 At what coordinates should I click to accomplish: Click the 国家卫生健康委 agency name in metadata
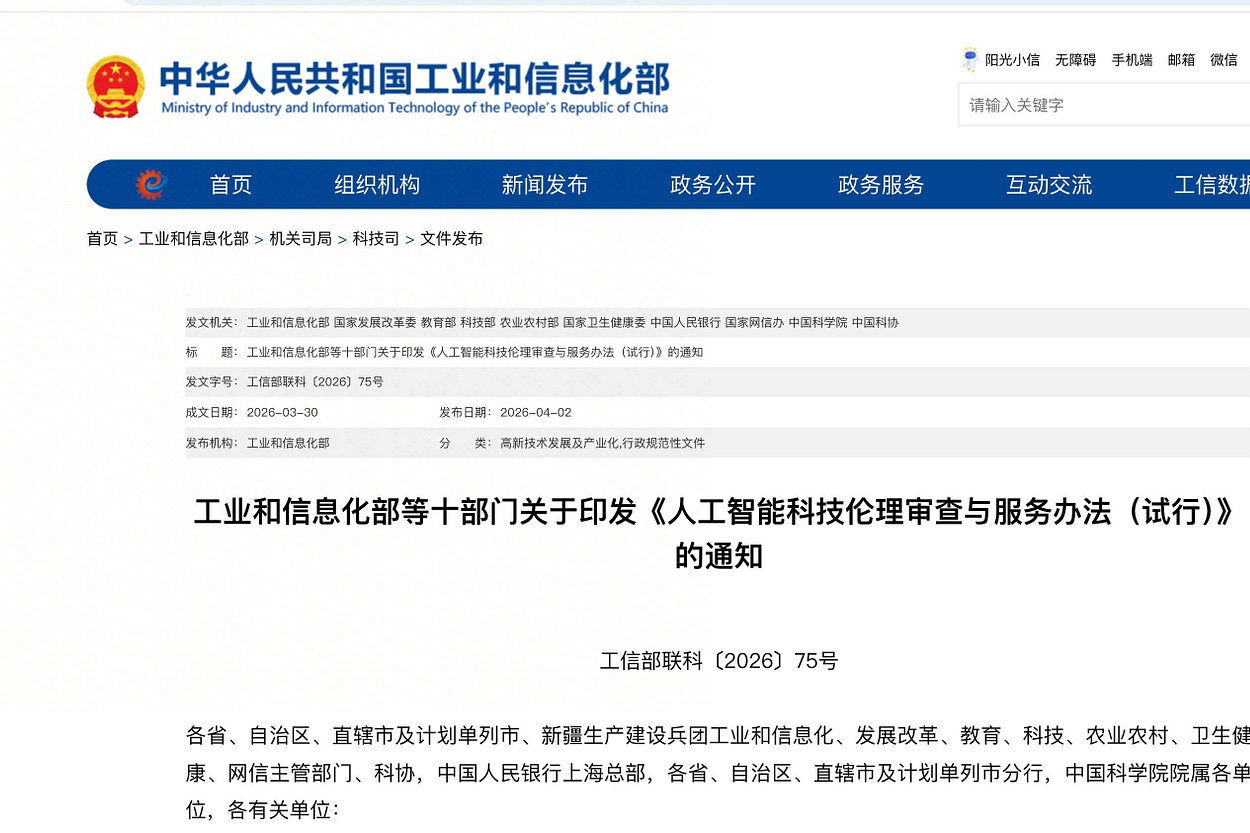604,323
